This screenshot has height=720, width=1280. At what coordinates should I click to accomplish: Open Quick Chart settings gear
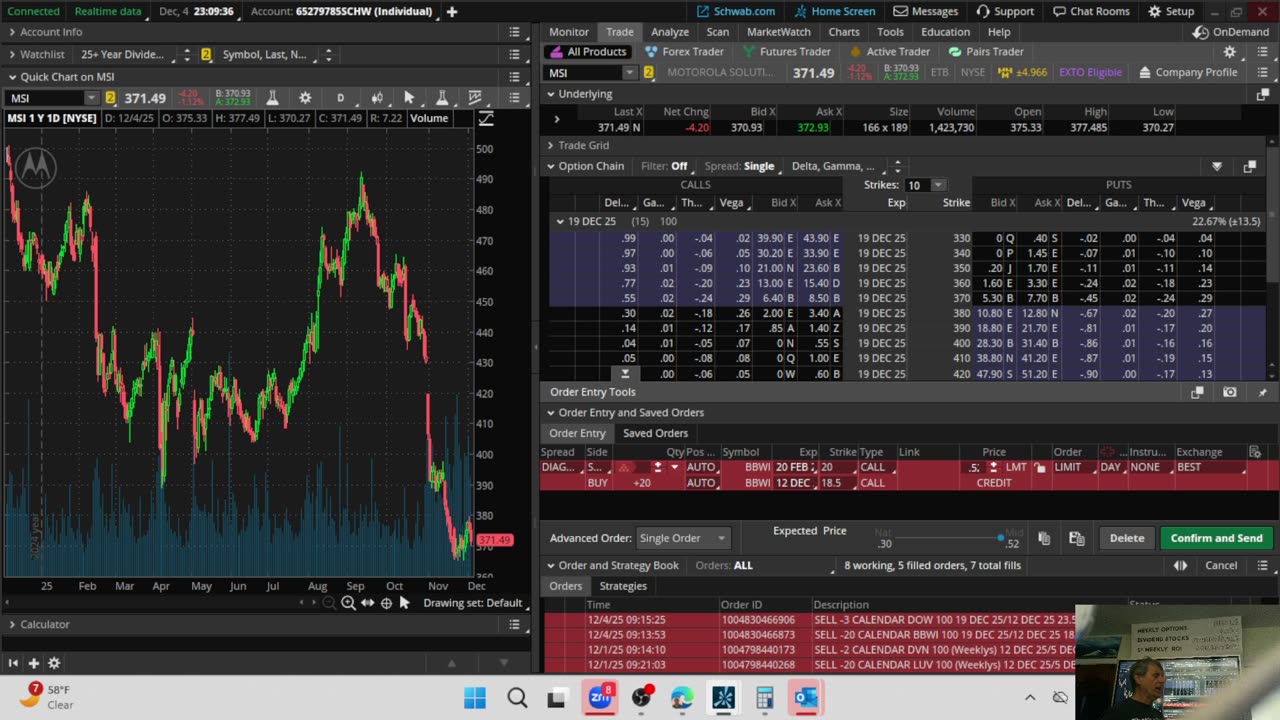tap(305, 98)
